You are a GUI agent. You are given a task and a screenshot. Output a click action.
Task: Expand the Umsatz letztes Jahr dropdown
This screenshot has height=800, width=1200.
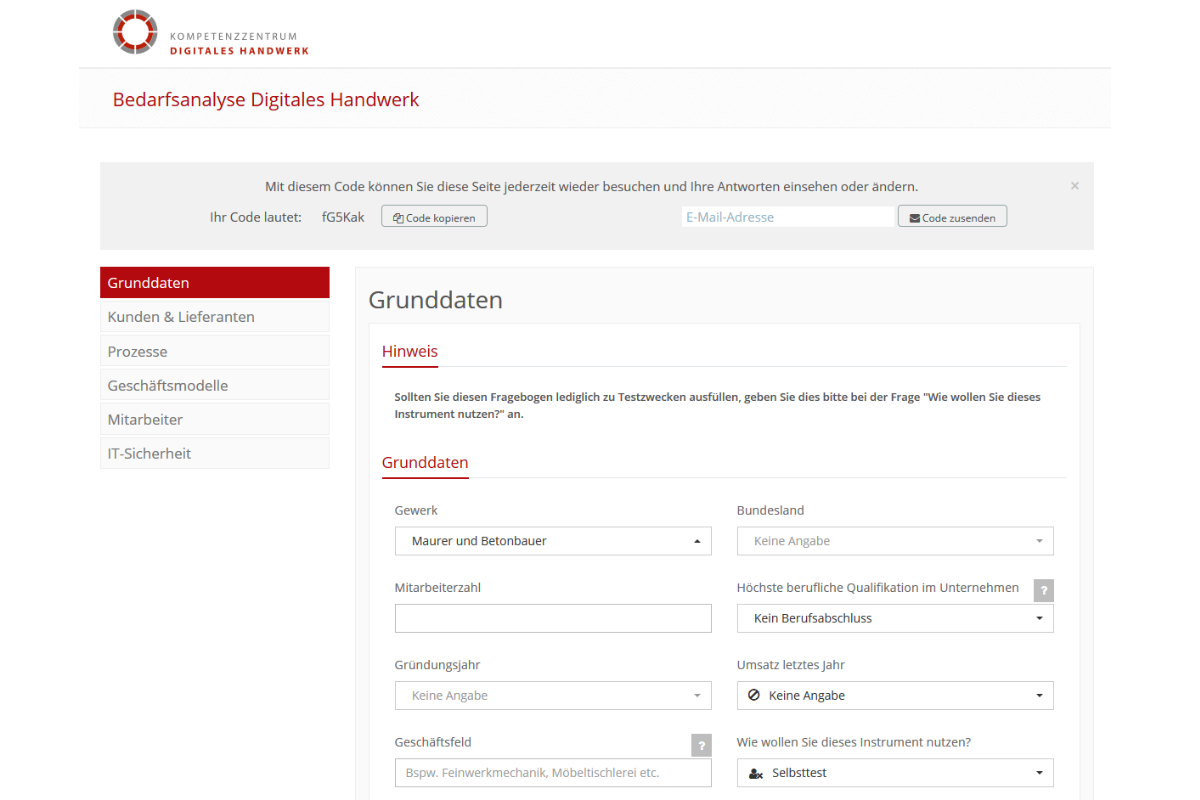[x=895, y=695]
